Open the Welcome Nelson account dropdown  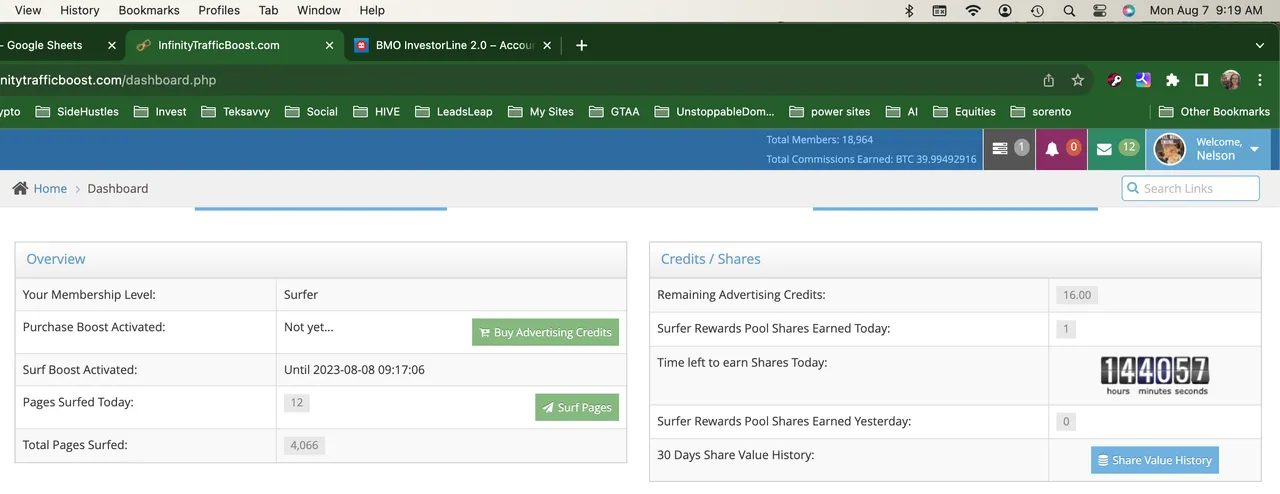(1209, 149)
